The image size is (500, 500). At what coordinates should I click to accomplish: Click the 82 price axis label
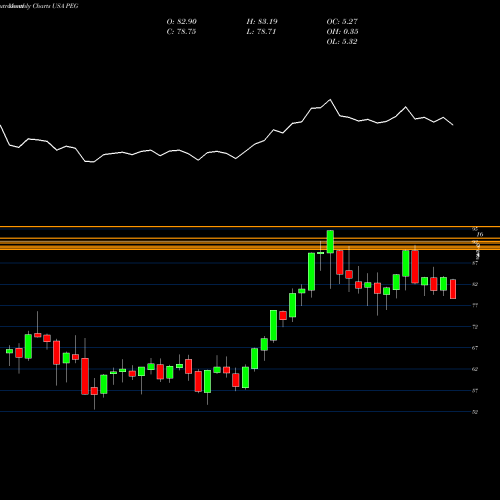coord(475,284)
